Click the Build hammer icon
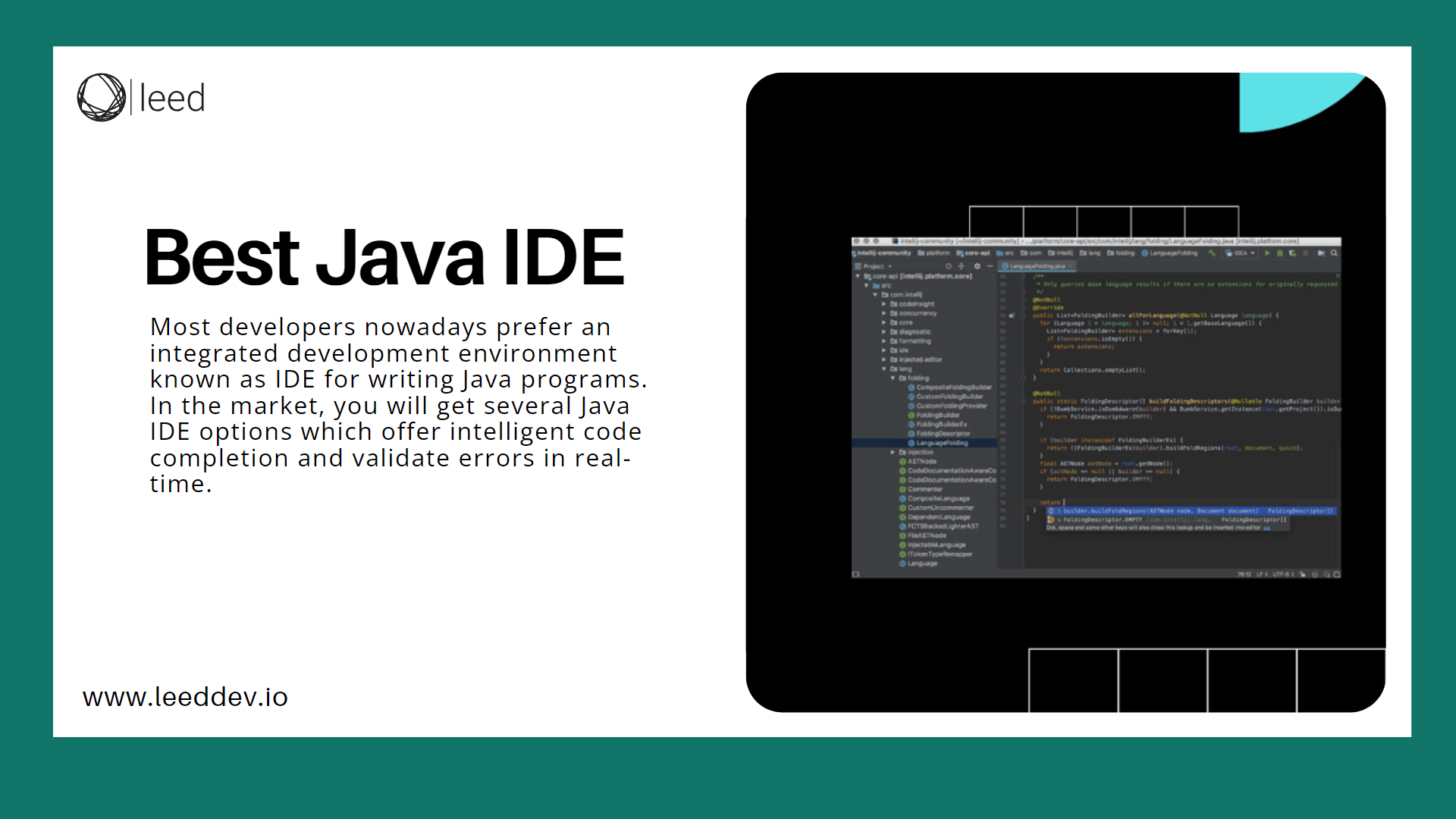Image resolution: width=1456 pixels, height=819 pixels. click(1212, 253)
